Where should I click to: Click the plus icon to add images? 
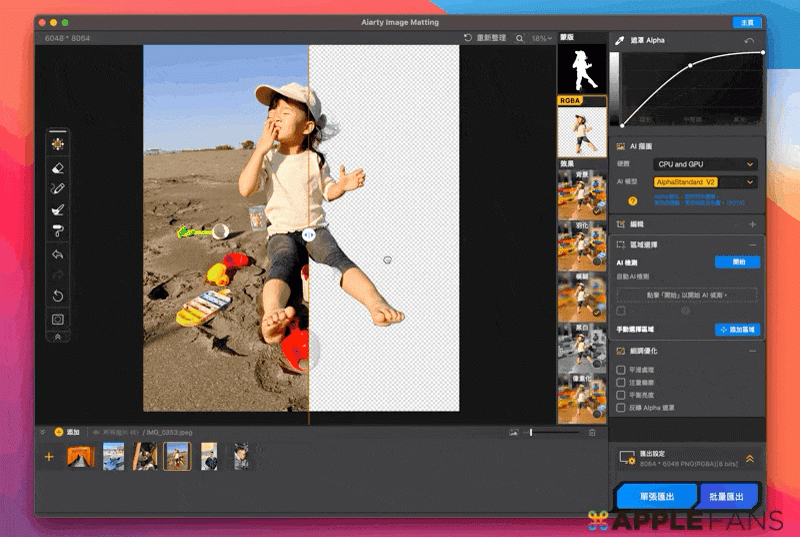point(48,457)
